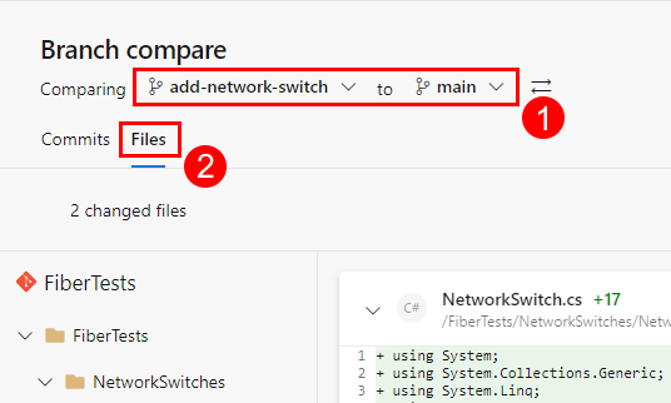Open the NetworkSwitch.cs file title
This screenshot has width=671, height=403.
(512, 300)
